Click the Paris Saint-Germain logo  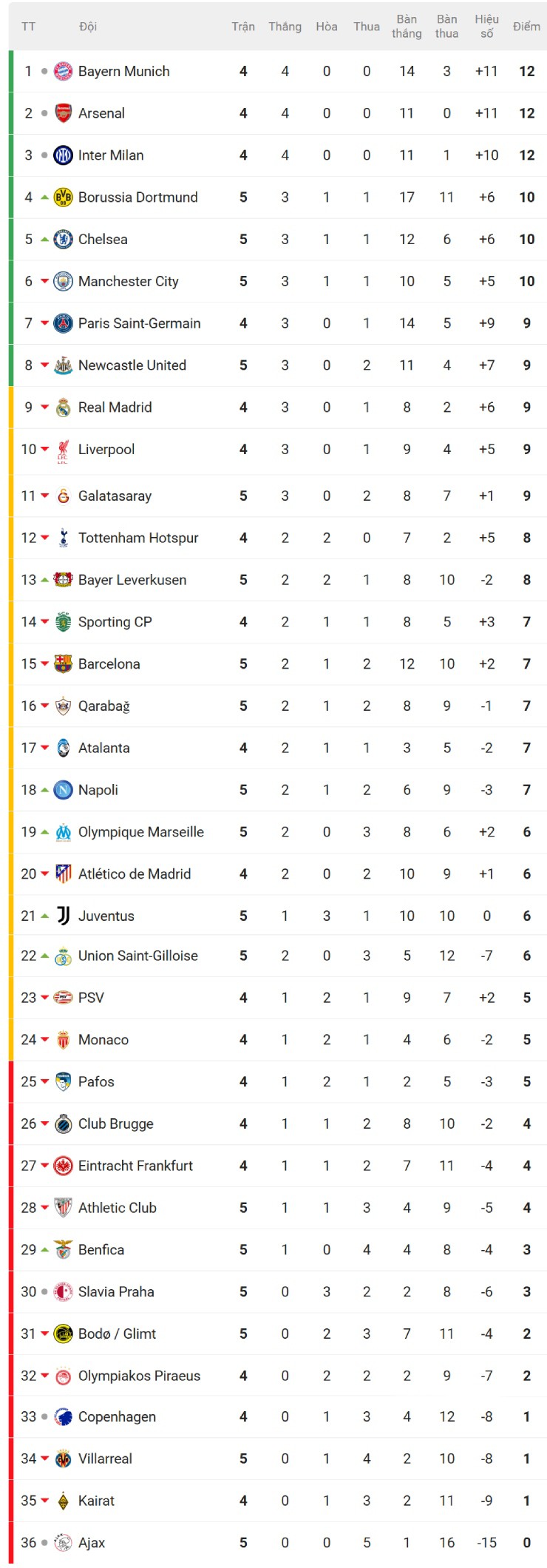click(63, 323)
